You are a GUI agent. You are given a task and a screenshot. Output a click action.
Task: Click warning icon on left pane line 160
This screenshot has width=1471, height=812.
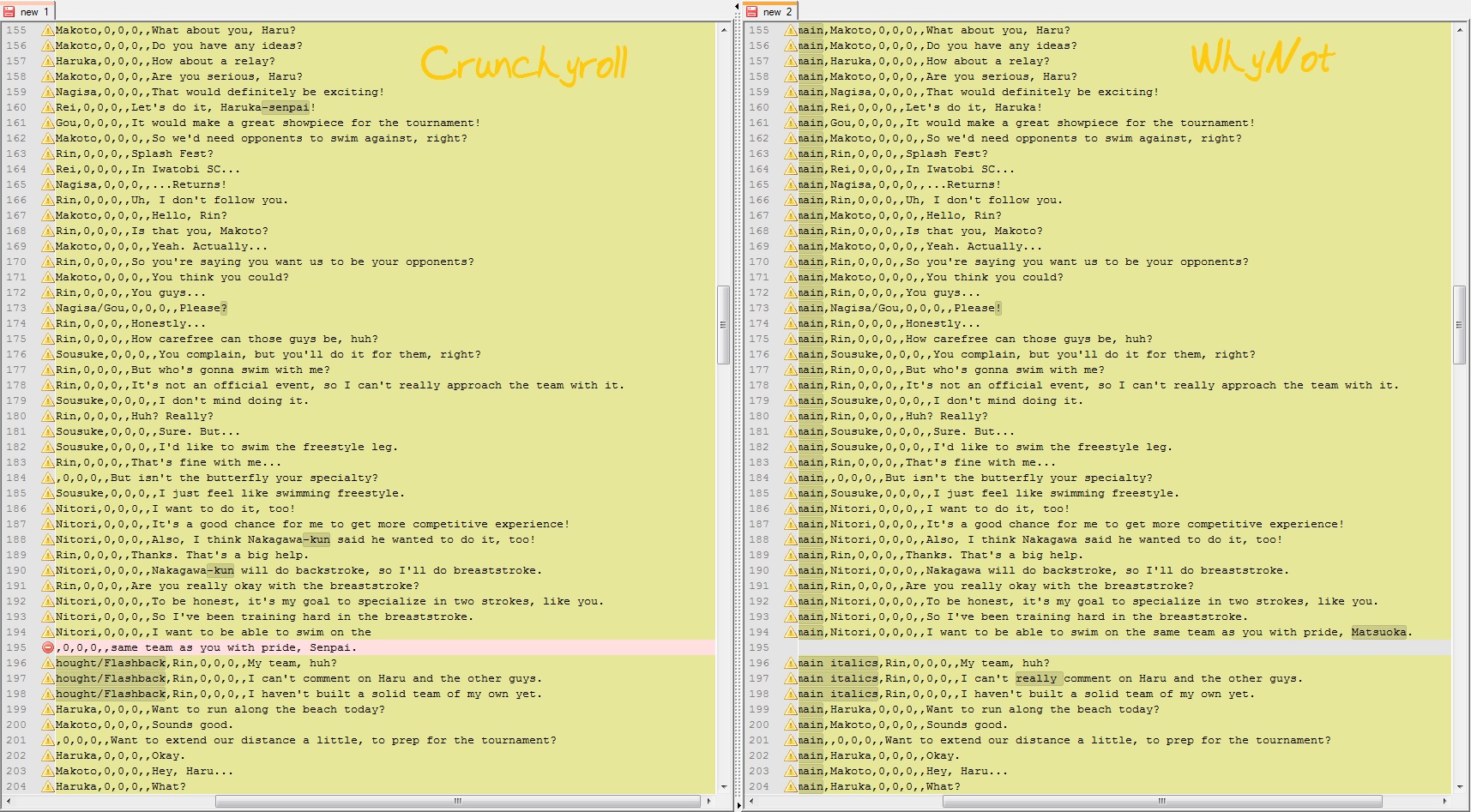click(48, 107)
